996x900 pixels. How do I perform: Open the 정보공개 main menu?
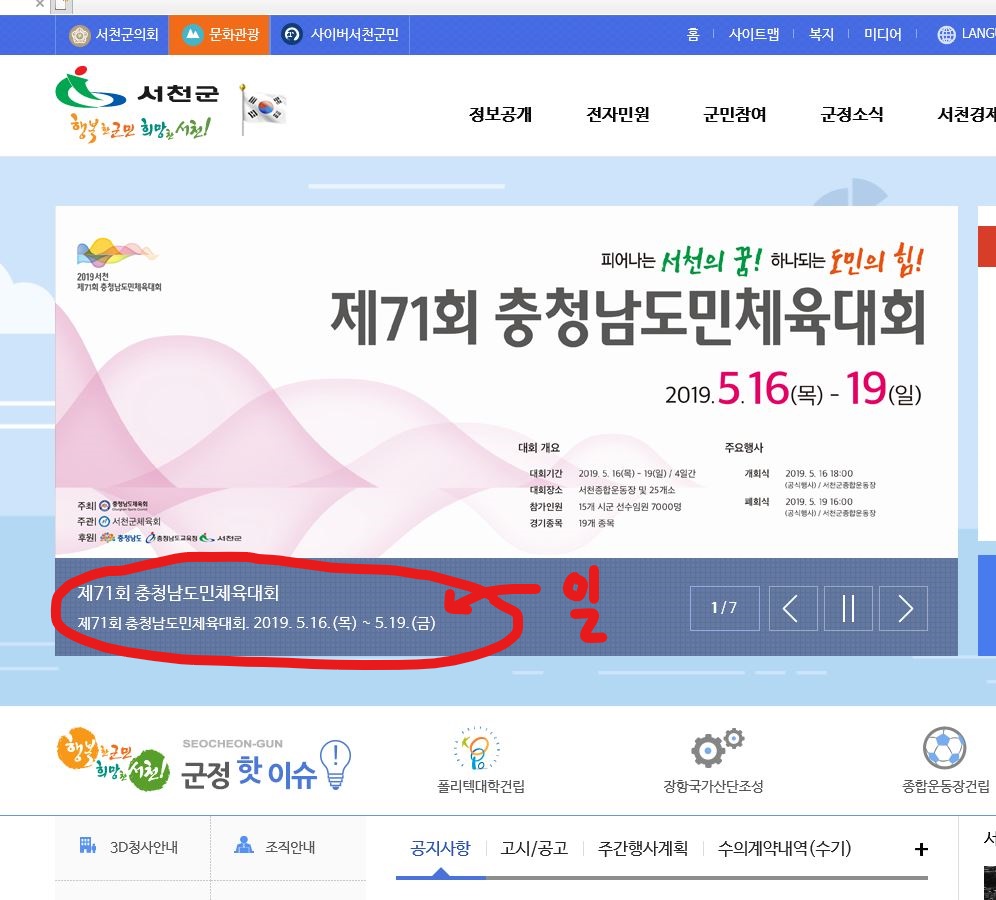[500, 114]
